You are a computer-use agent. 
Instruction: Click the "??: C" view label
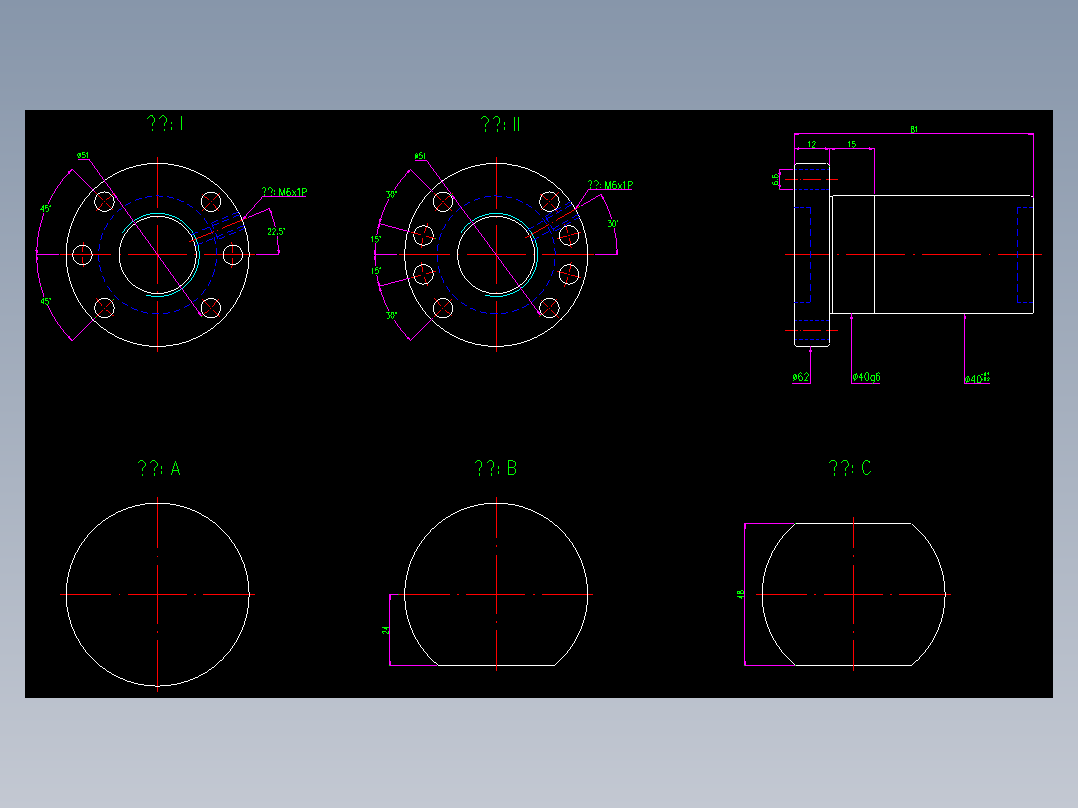point(851,466)
